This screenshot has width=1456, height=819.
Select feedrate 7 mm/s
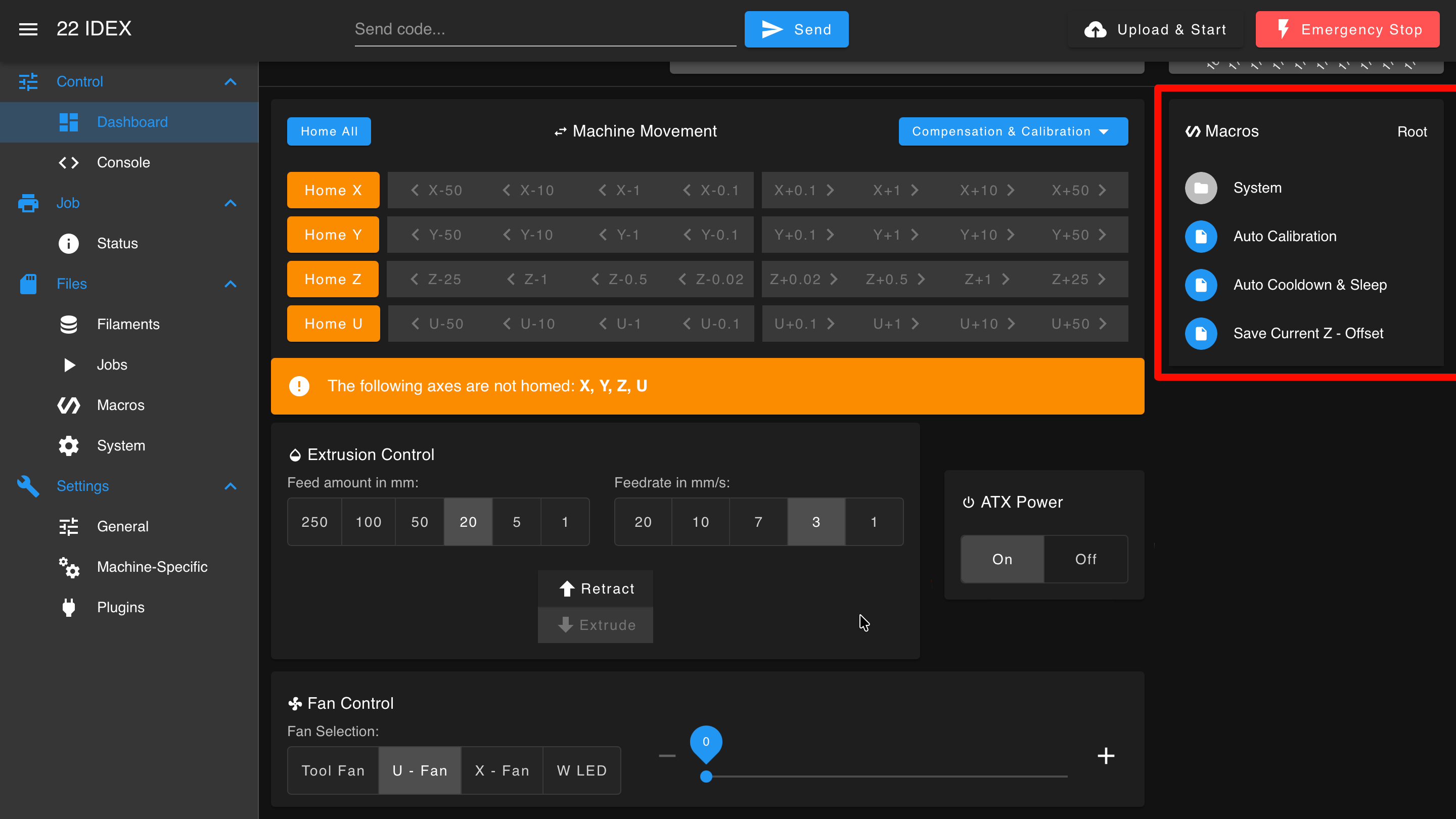pyautogui.click(x=758, y=522)
